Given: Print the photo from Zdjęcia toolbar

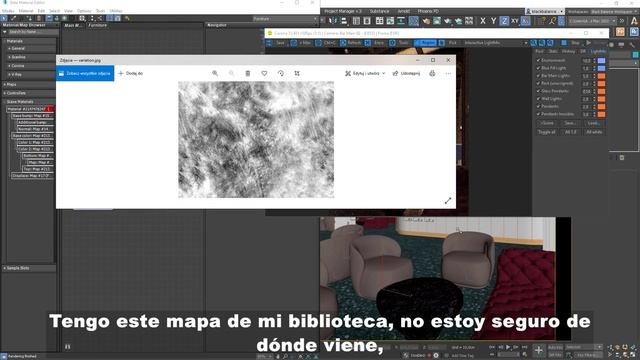Looking at the screenshot, I should (x=432, y=73).
